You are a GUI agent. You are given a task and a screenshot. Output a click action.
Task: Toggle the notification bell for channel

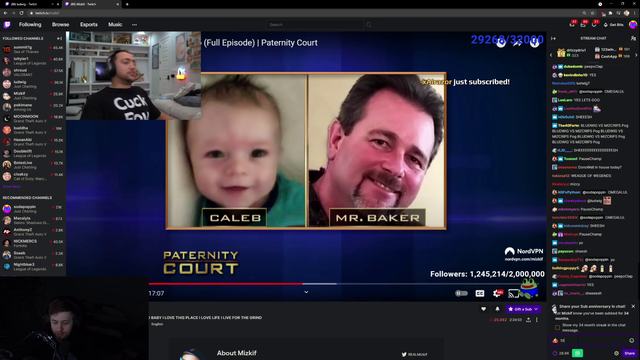(497, 309)
